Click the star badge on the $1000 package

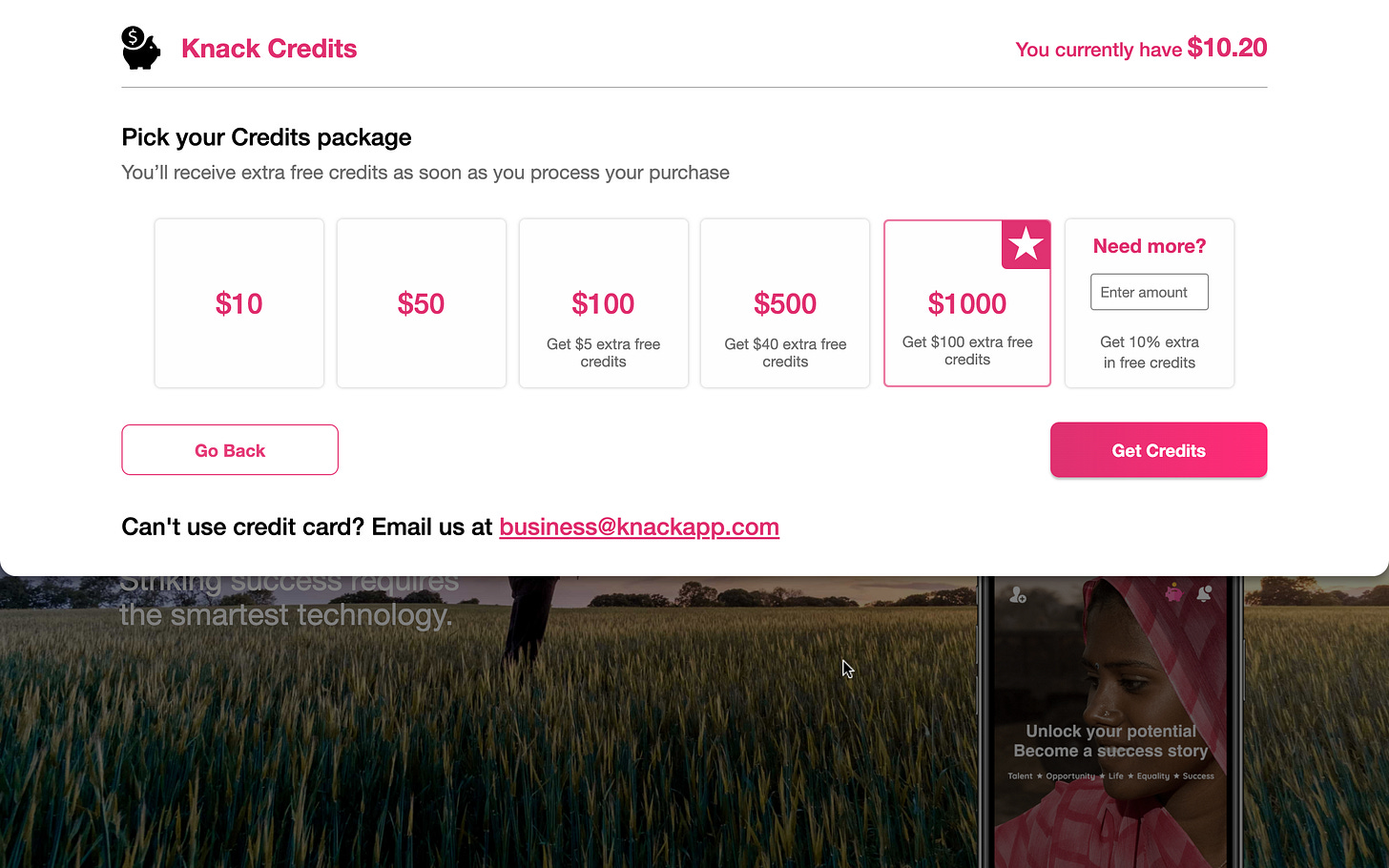tap(1026, 244)
